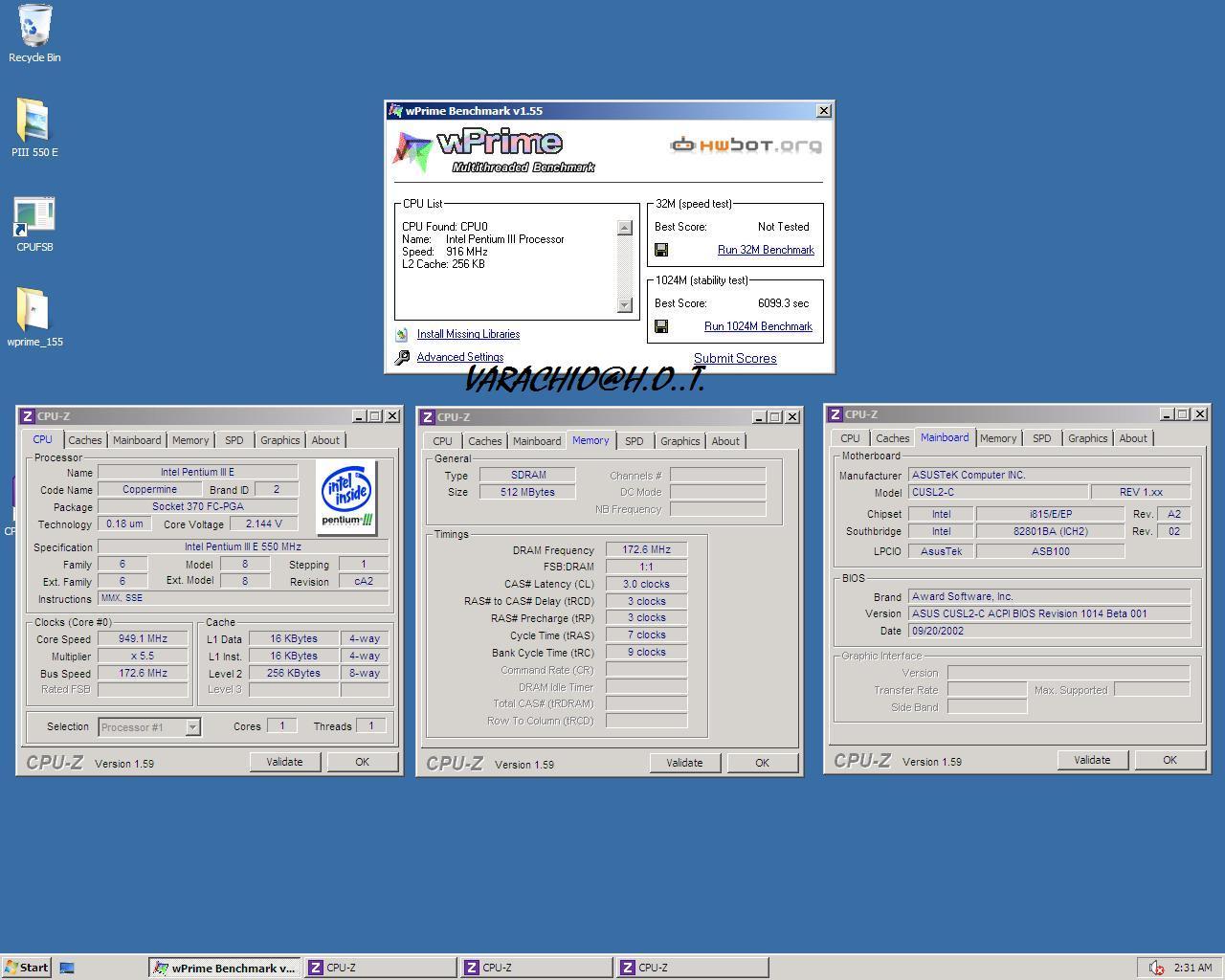
Task: Open Advanced Settings link
Action: point(460,357)
